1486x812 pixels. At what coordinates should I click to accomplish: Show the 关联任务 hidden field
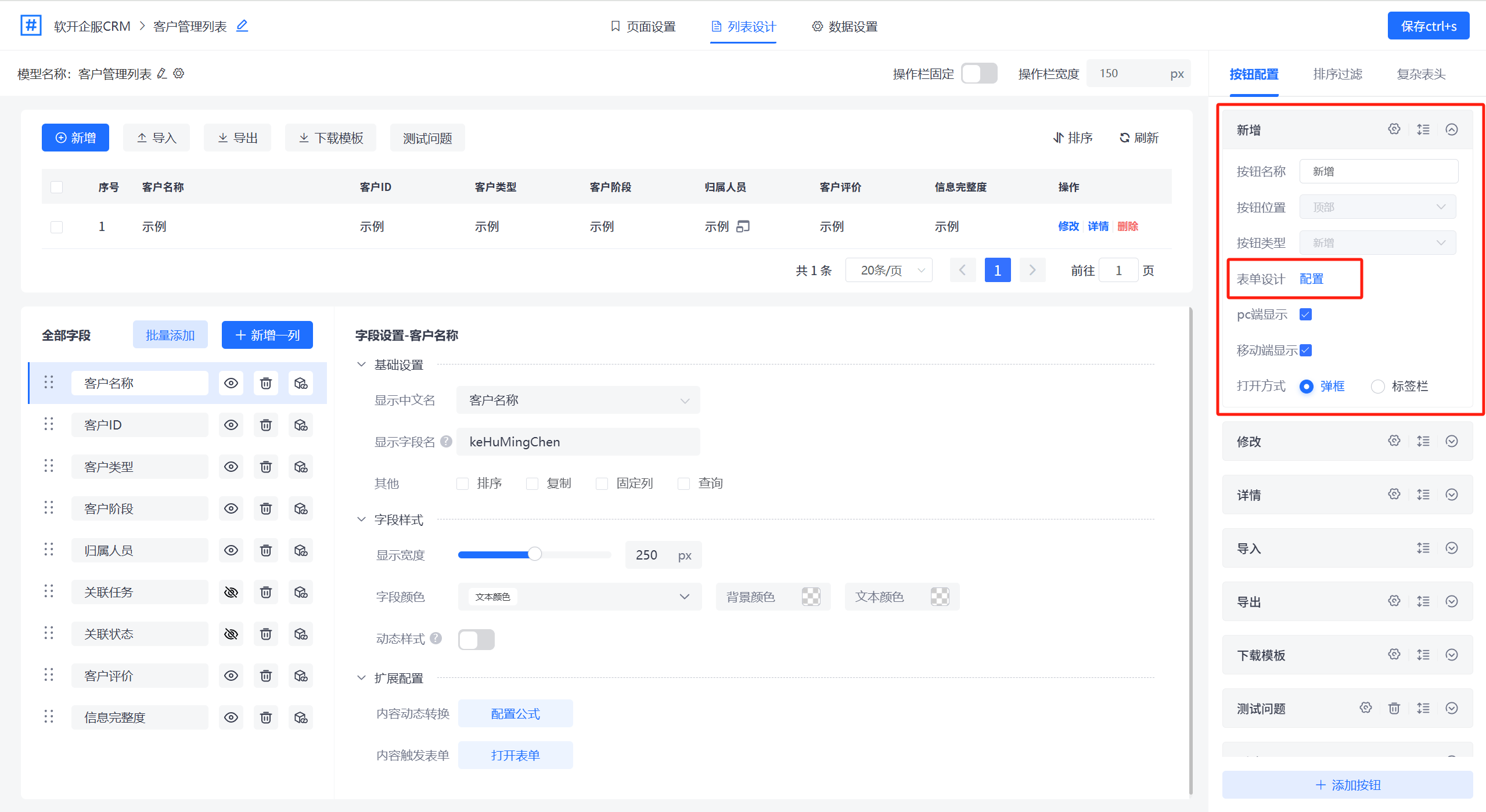point(231,592)
